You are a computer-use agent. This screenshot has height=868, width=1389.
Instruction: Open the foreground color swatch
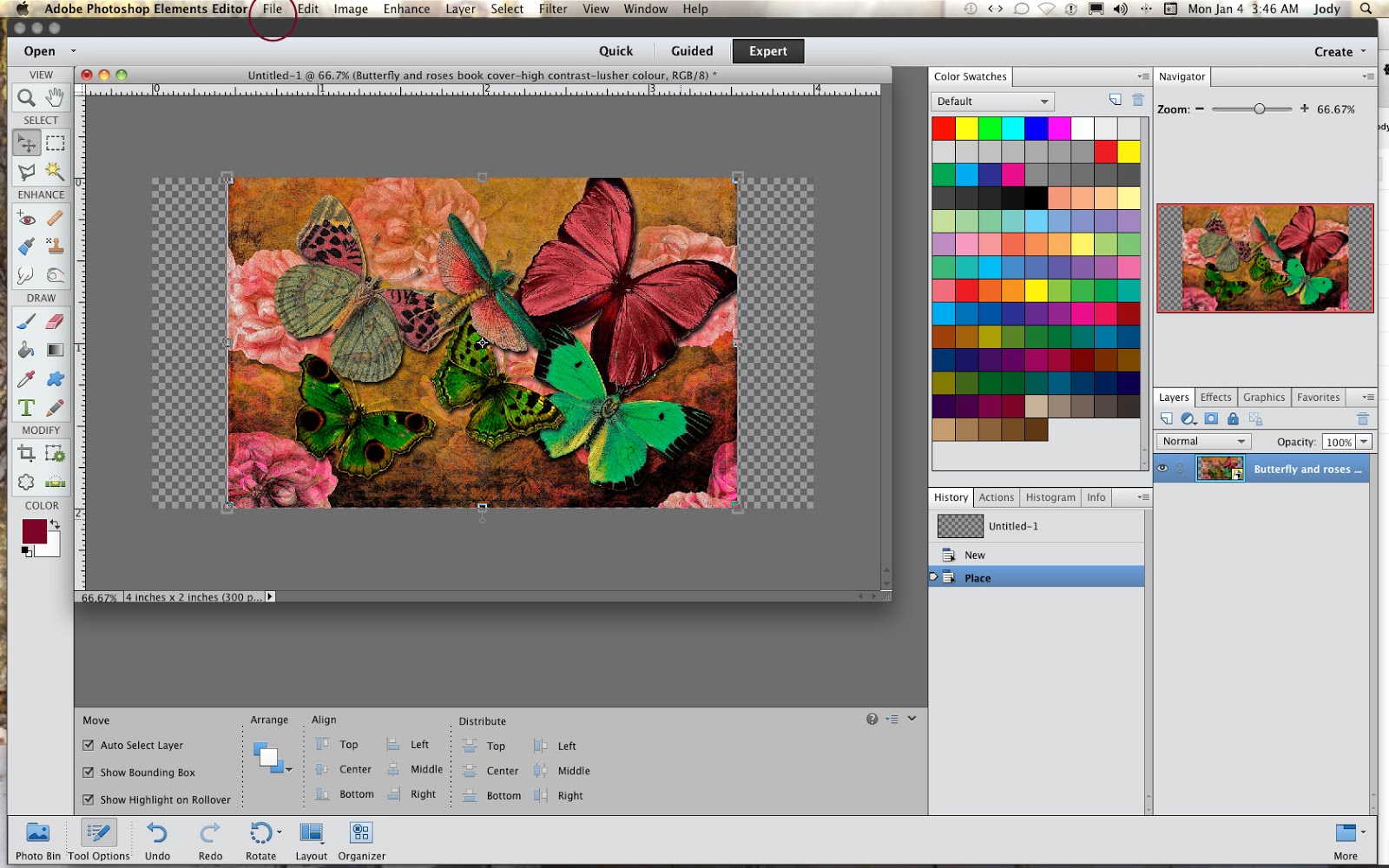tap(35, 531)
